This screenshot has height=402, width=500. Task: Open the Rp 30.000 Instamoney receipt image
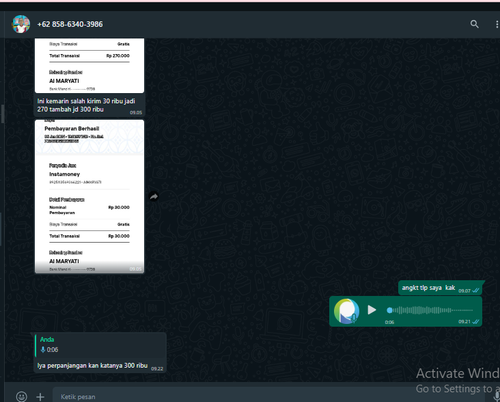(x=89, y=197)
